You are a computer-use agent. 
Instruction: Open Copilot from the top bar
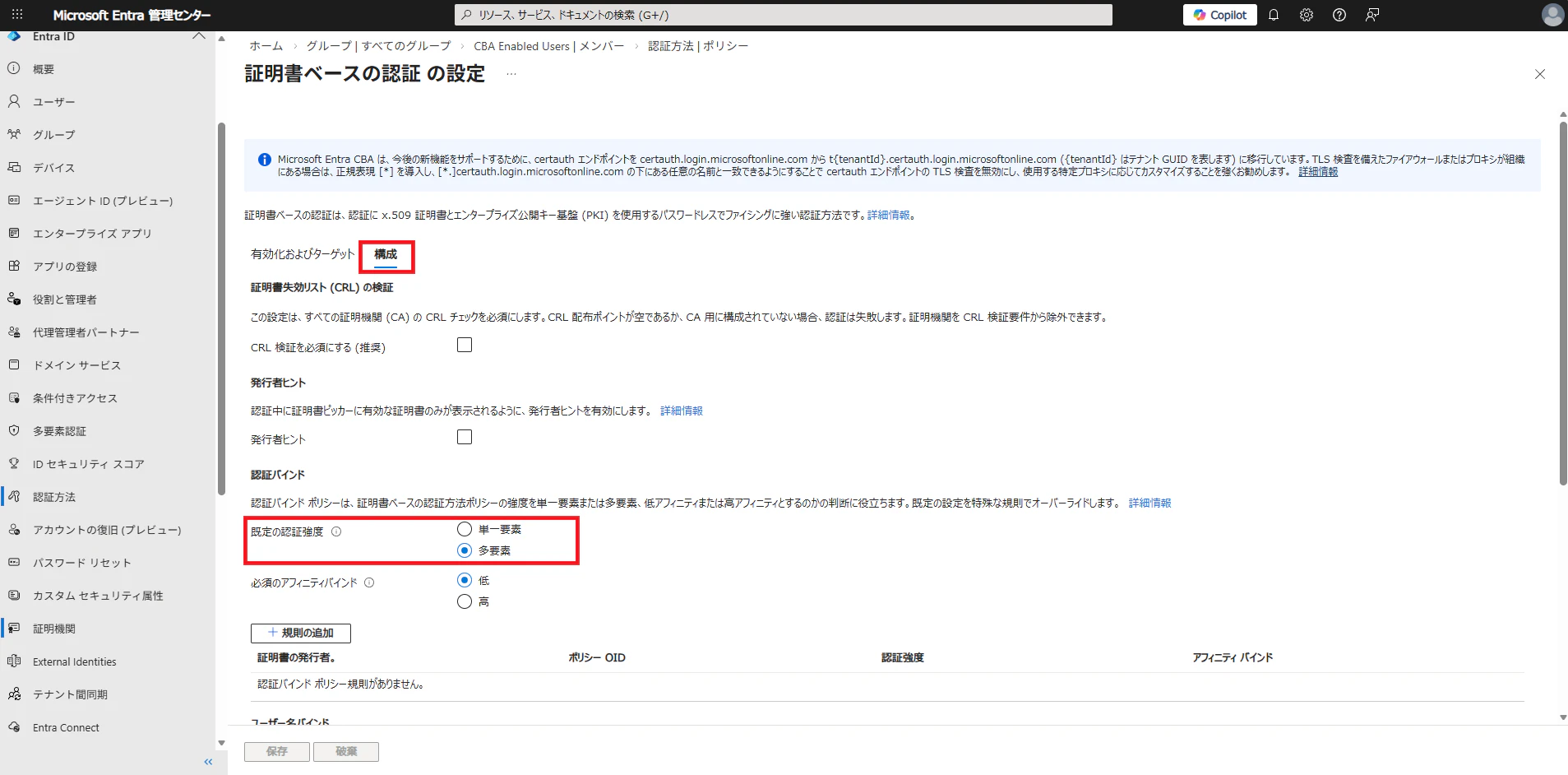pyautogui.click(x=1220, y=15)
